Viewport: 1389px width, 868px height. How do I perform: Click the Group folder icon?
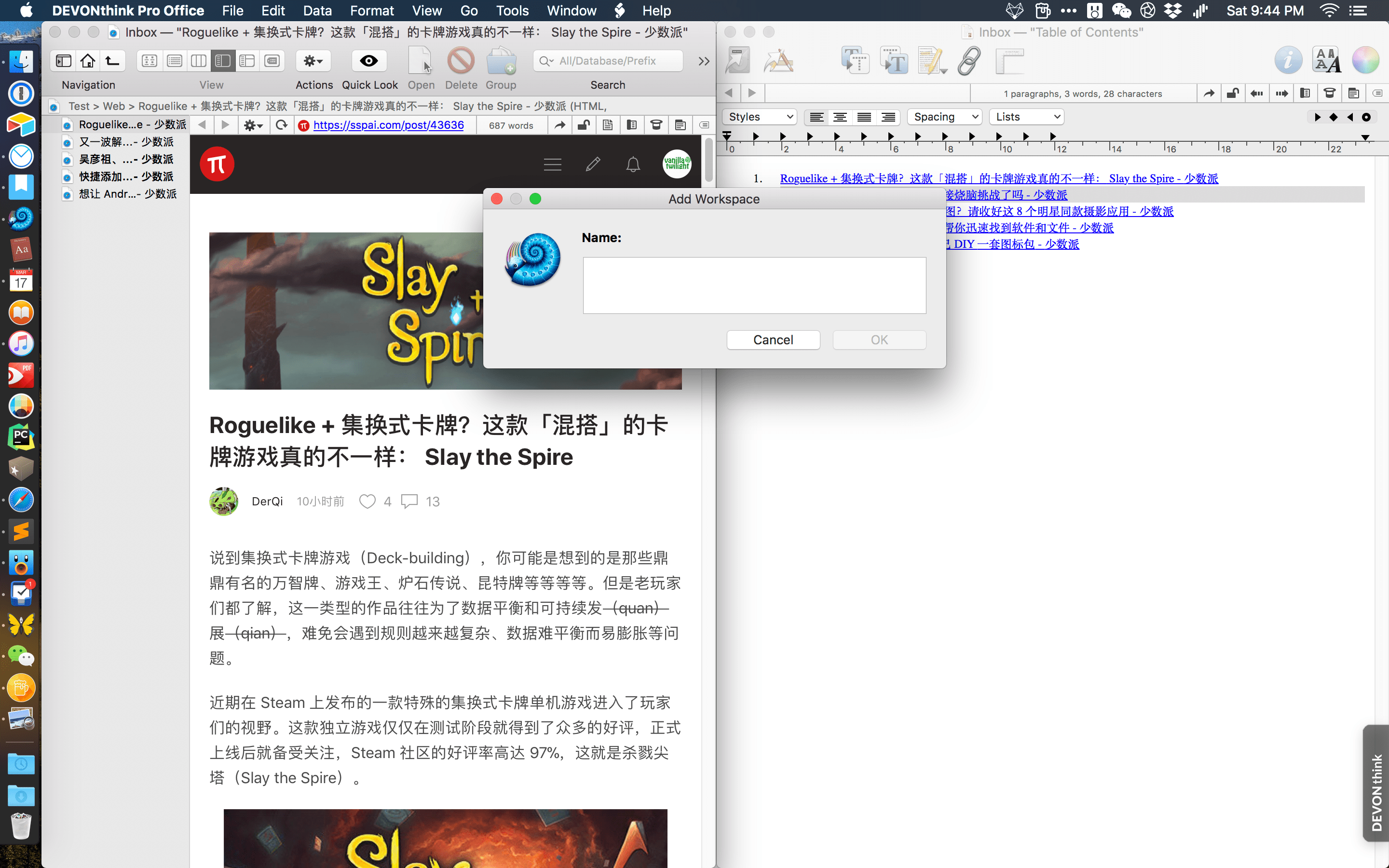[x=501, y=61]
